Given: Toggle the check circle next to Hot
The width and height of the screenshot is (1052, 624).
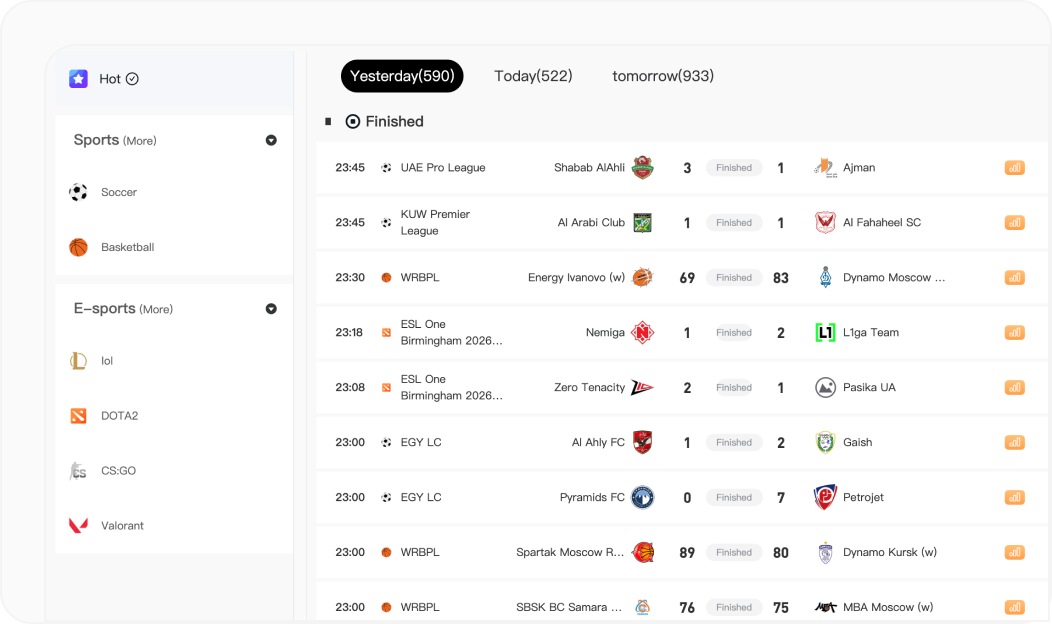Looking at the screenshot, I should 132,79.
